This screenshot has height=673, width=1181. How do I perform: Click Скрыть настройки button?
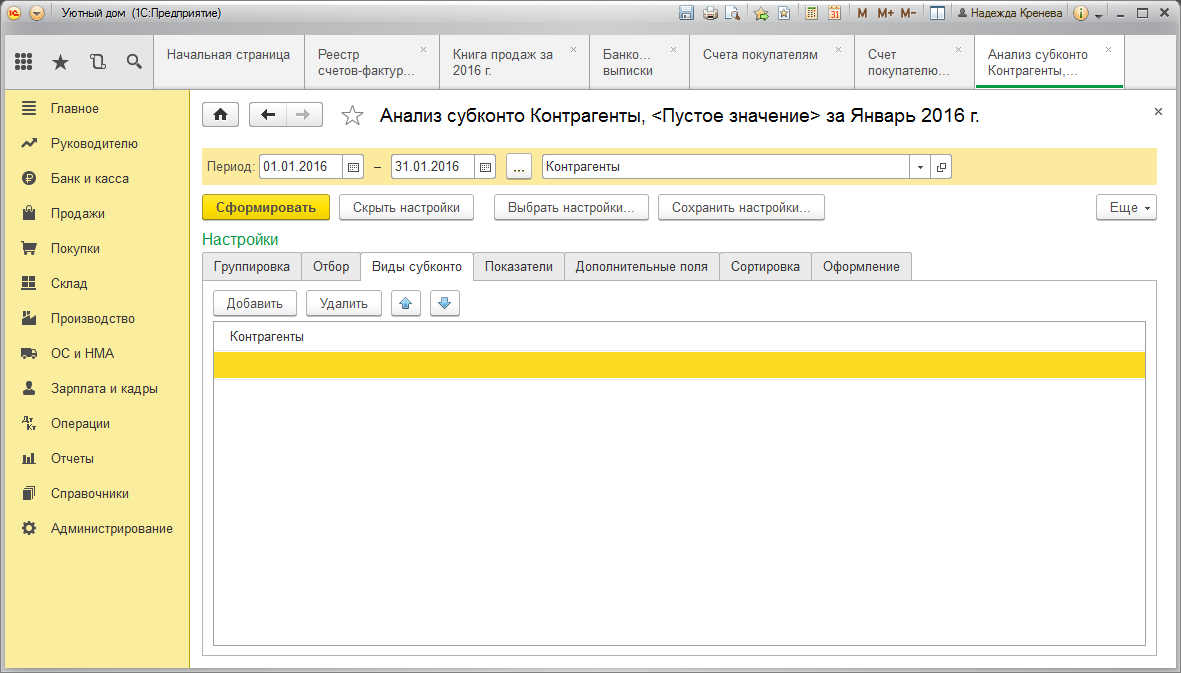[x=406, y=208]
